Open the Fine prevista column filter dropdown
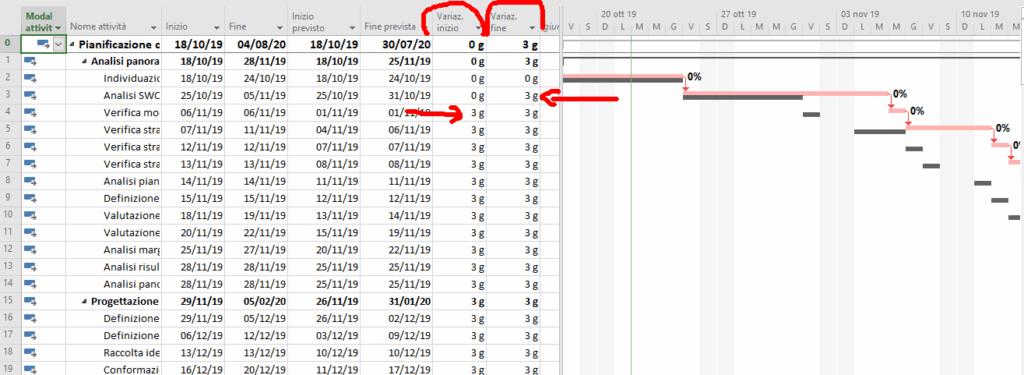The image size is (1024, 375). click(425, 27)
